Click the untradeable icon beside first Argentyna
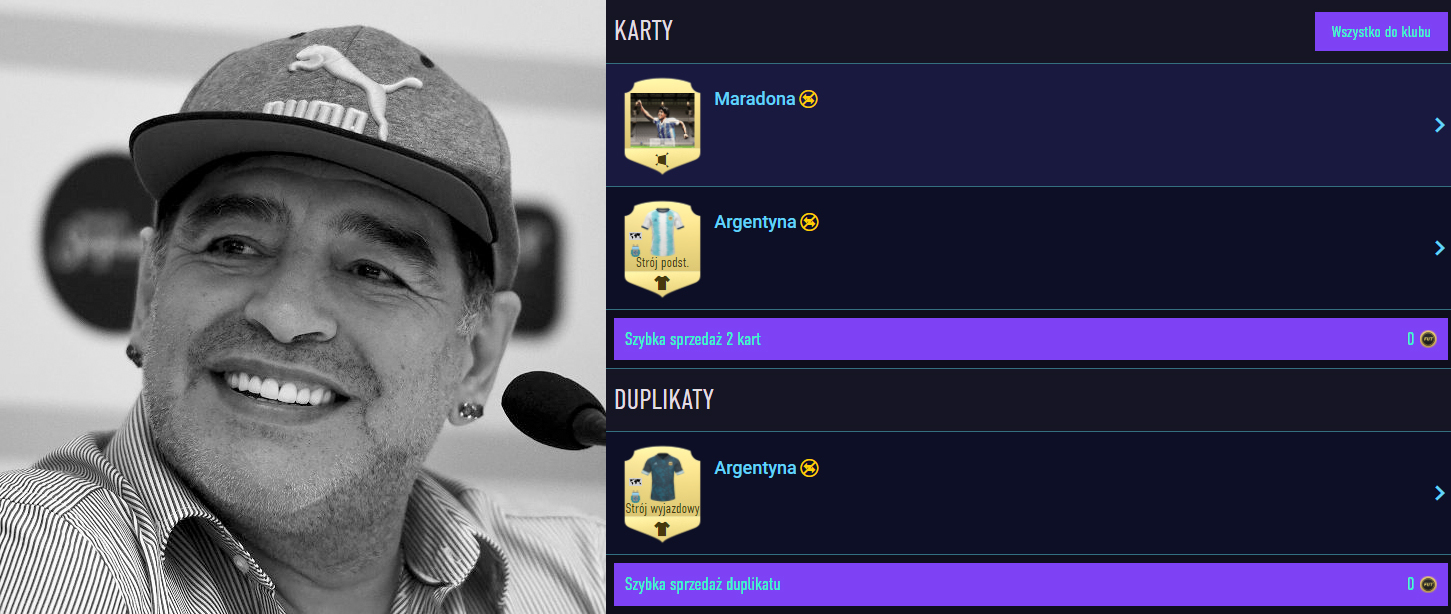 click(810, 222)
